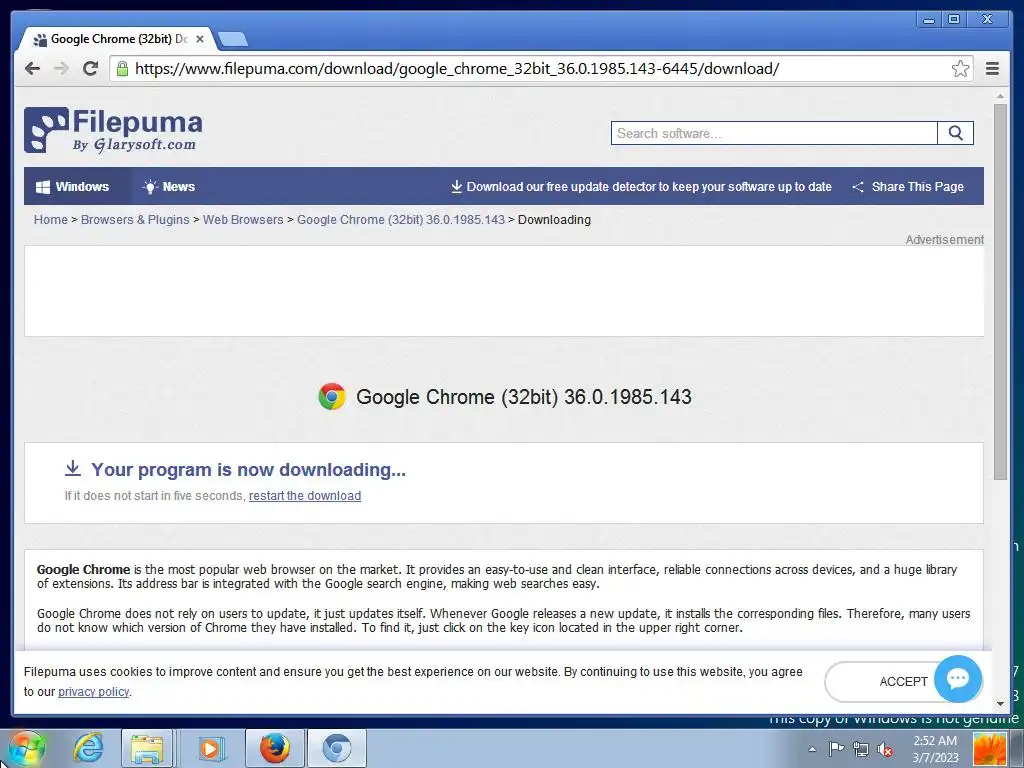Open Windows Explorer from the taskbar
The width and height of the screenshot is (1024, 768).
tap(147, 748)
